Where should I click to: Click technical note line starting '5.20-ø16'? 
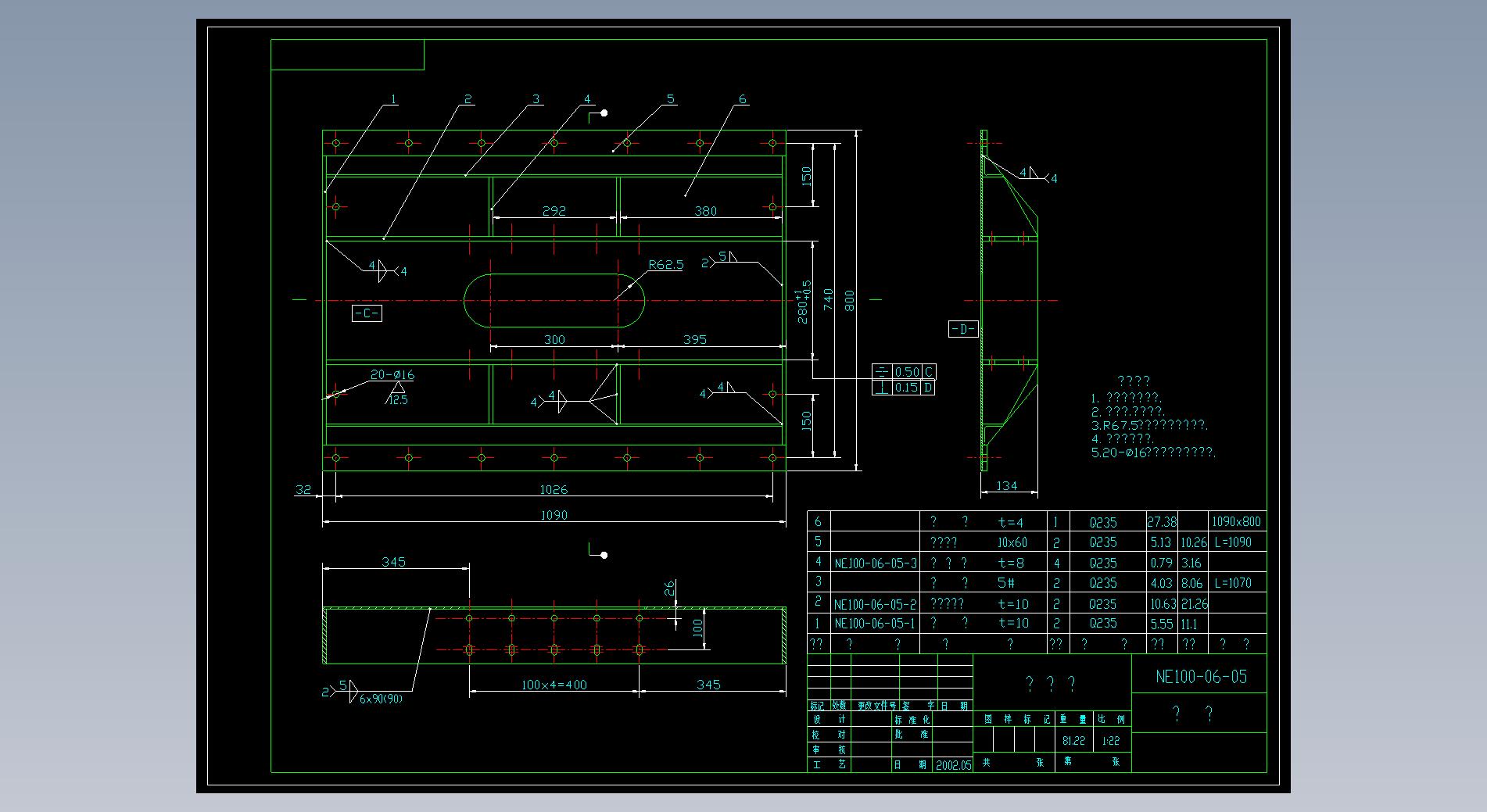click(x=1153, y=453)
